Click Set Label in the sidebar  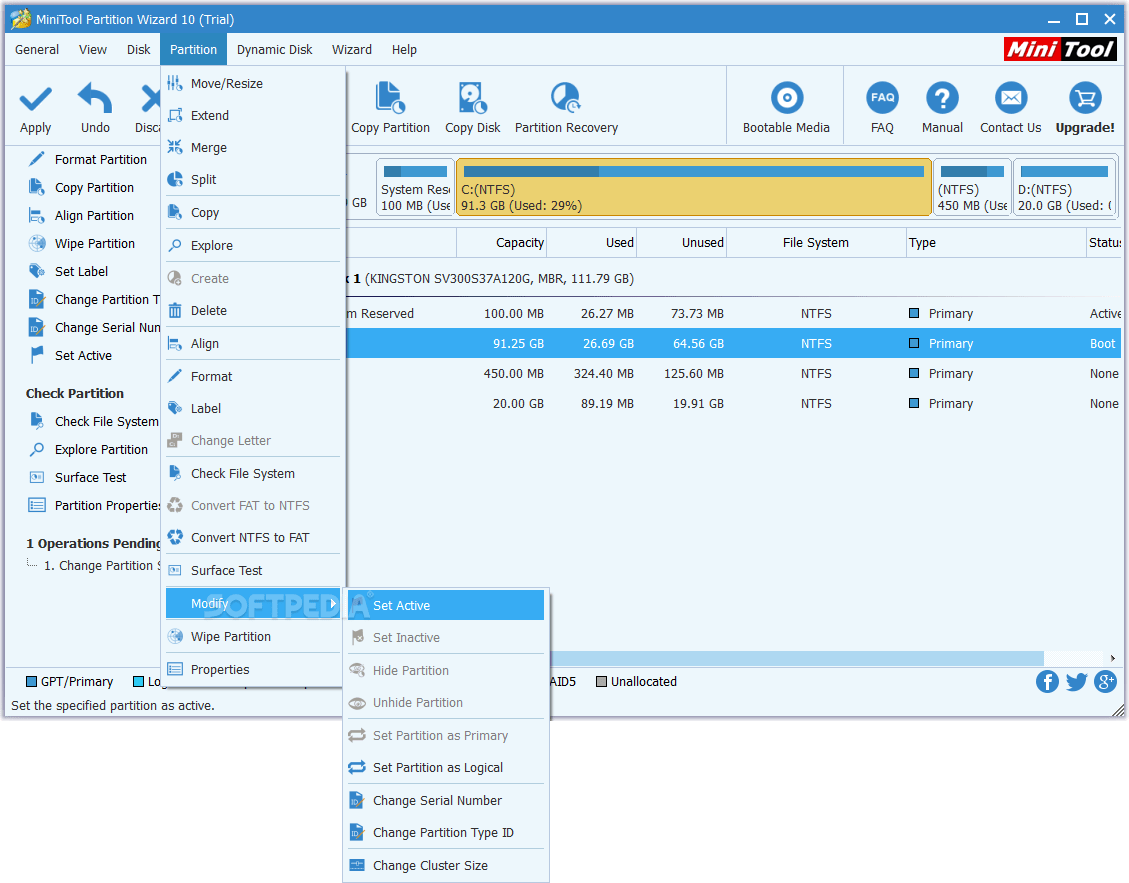(68, 272)
